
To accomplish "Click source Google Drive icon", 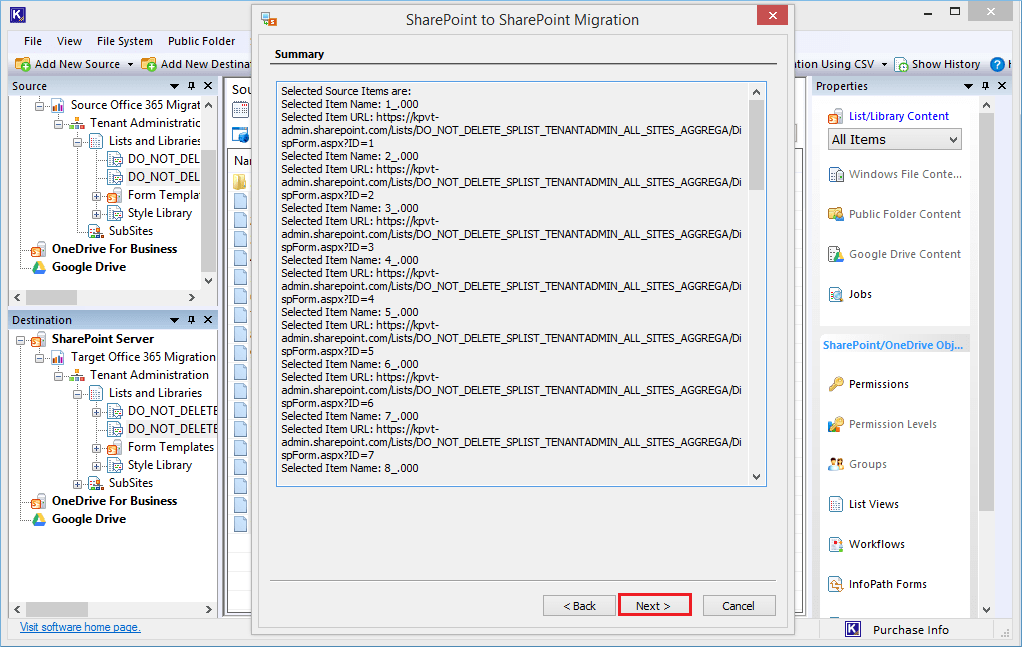I will click(39, 267).
